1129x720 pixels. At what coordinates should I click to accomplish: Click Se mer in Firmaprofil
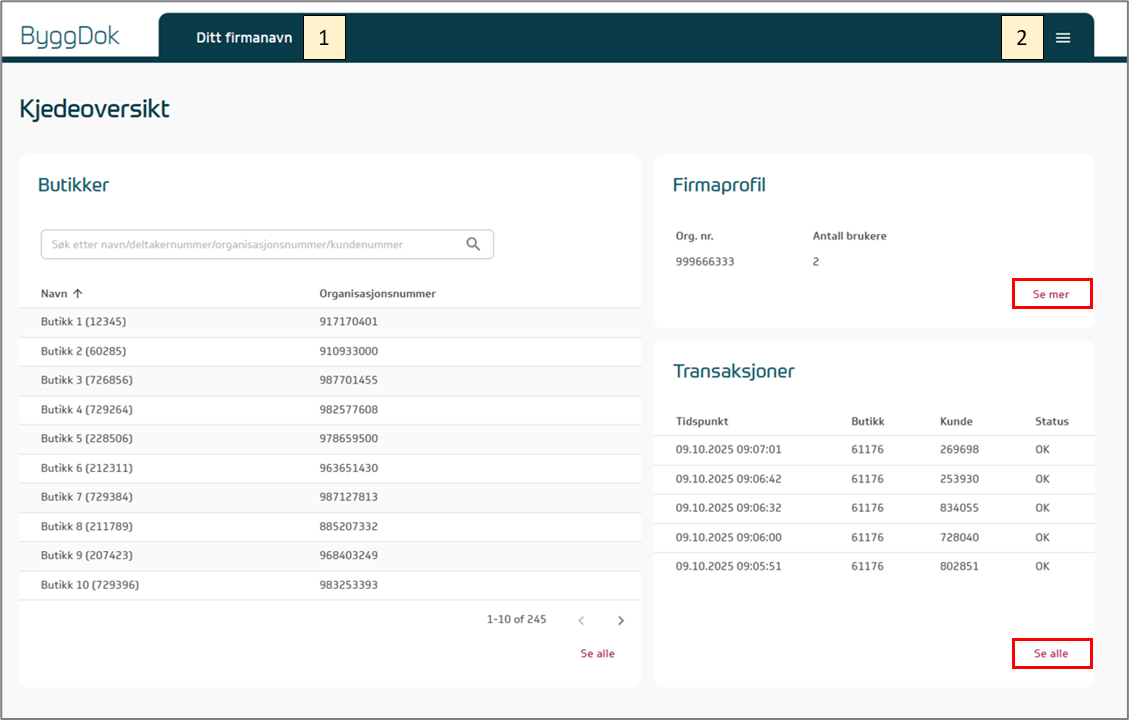coord(1051,294)
